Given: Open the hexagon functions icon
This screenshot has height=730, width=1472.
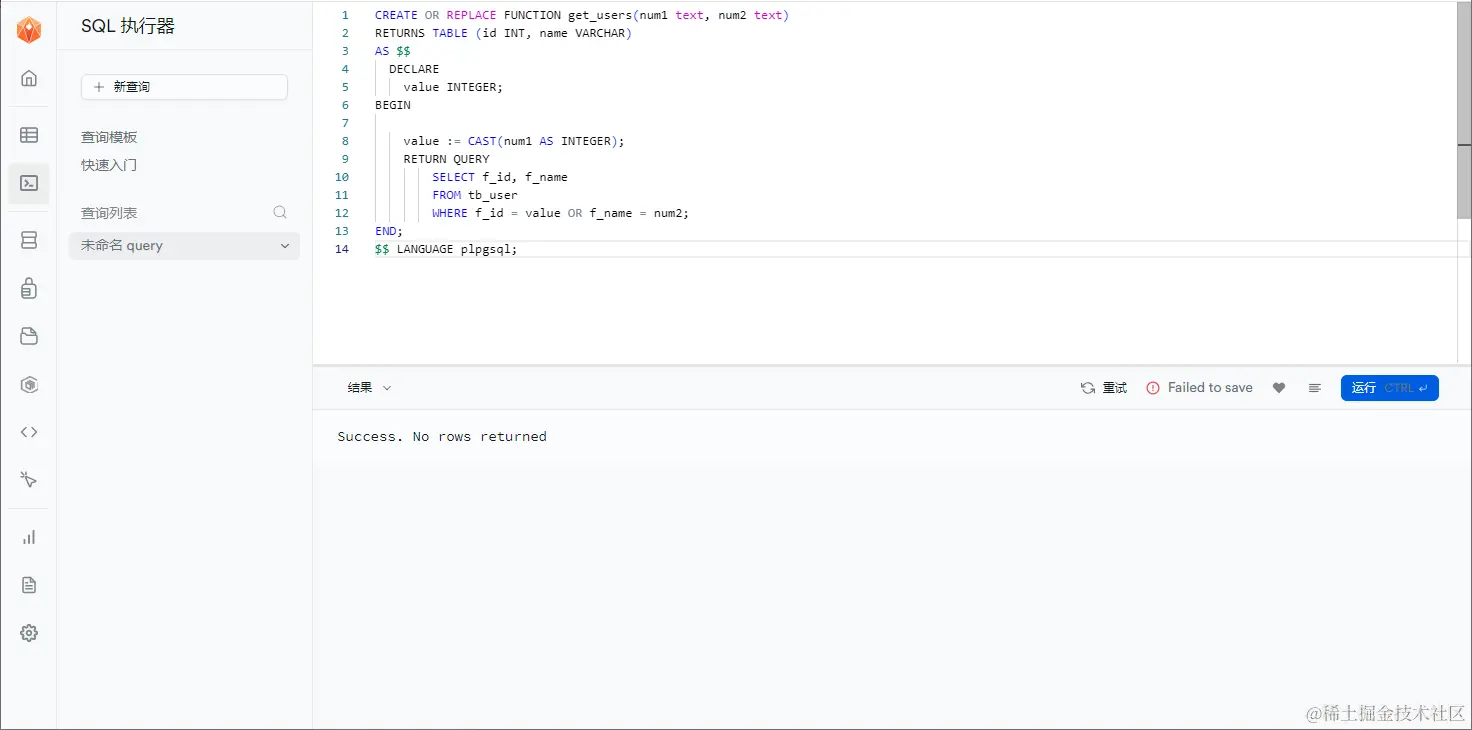Looking at the screenshot, I should tap(29, 384).
